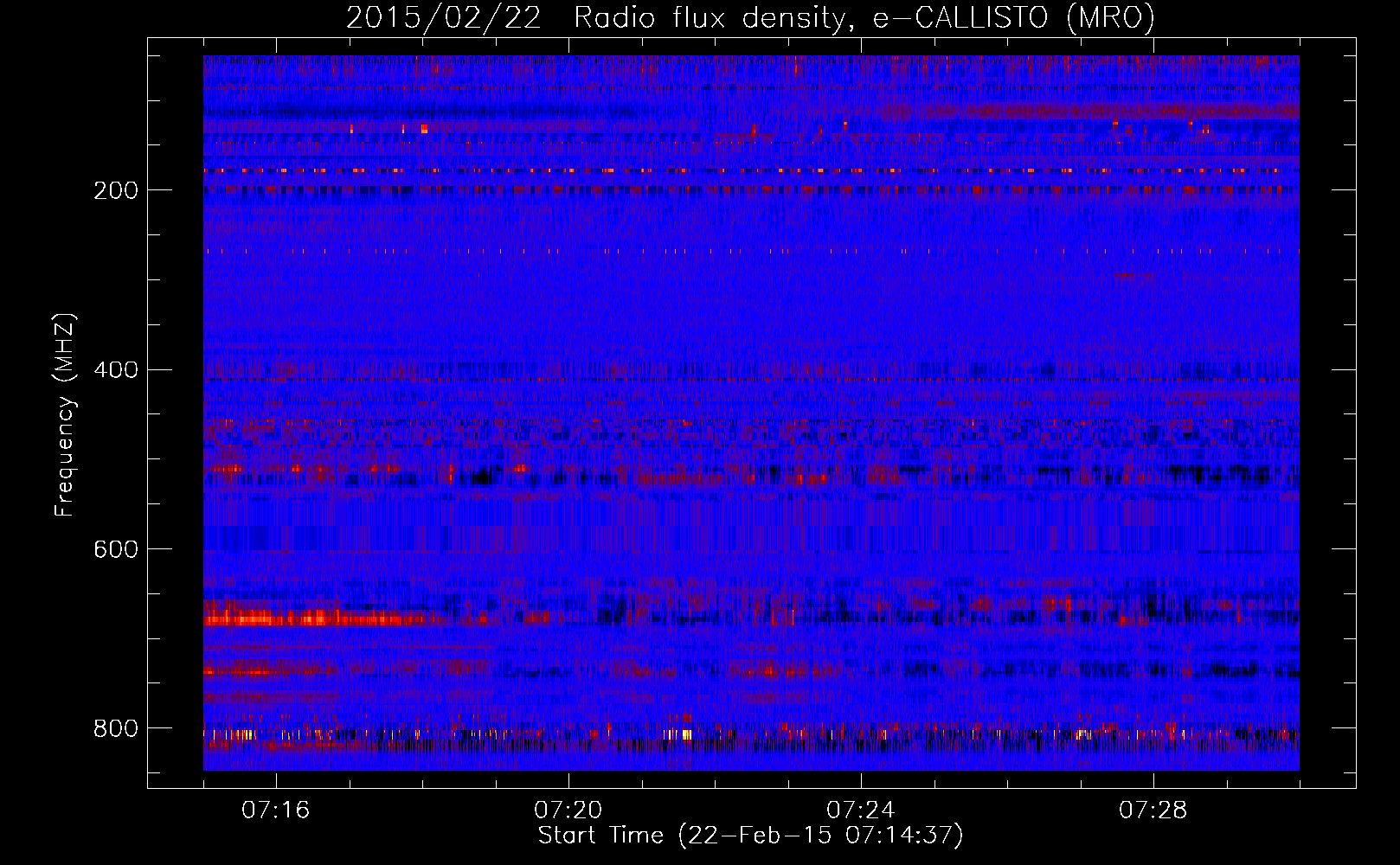1400x865 pixels.
Task: Click the 07:20 time tick label
Action: (568, 811)
